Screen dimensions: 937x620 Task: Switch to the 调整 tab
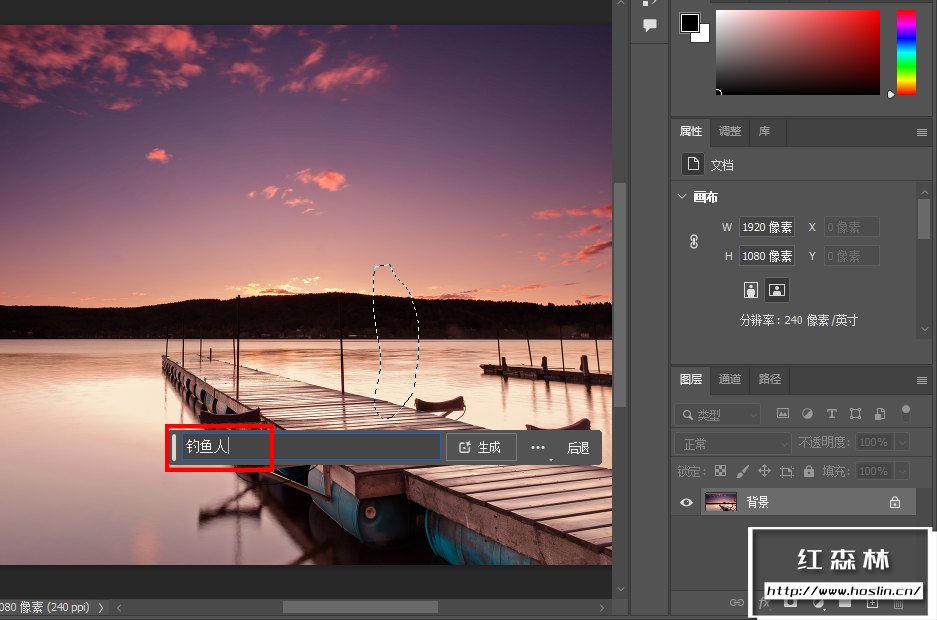point(730,131)
